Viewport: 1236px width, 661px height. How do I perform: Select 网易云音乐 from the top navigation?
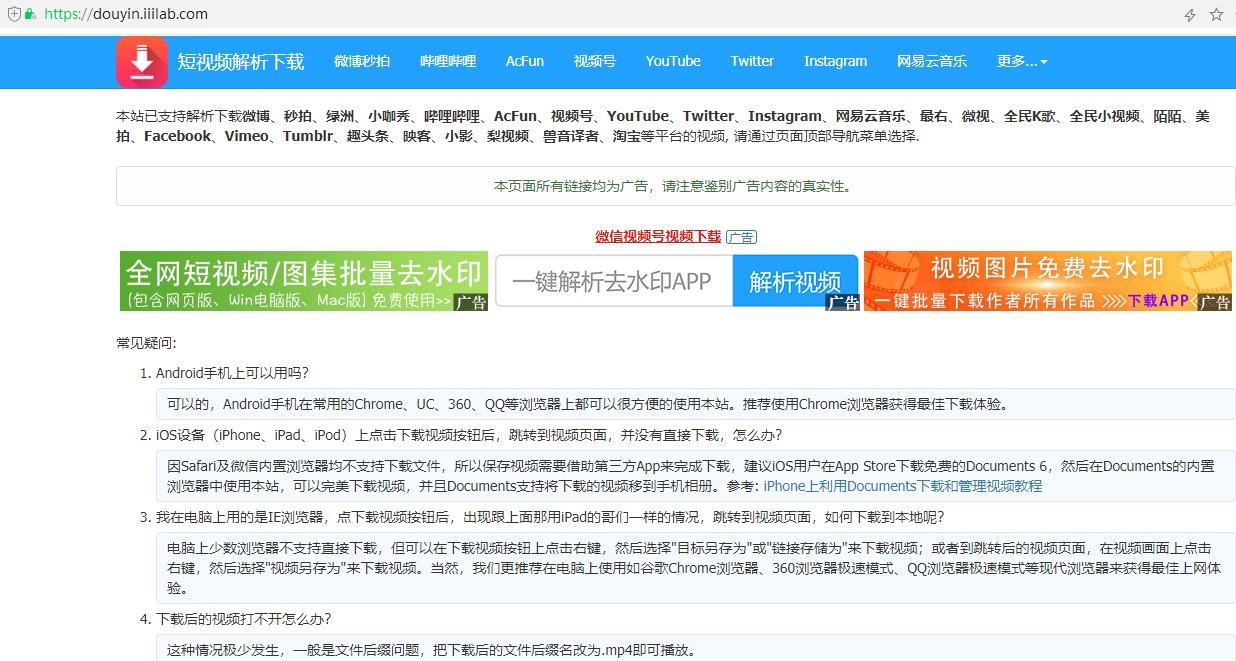coord(932,61)
